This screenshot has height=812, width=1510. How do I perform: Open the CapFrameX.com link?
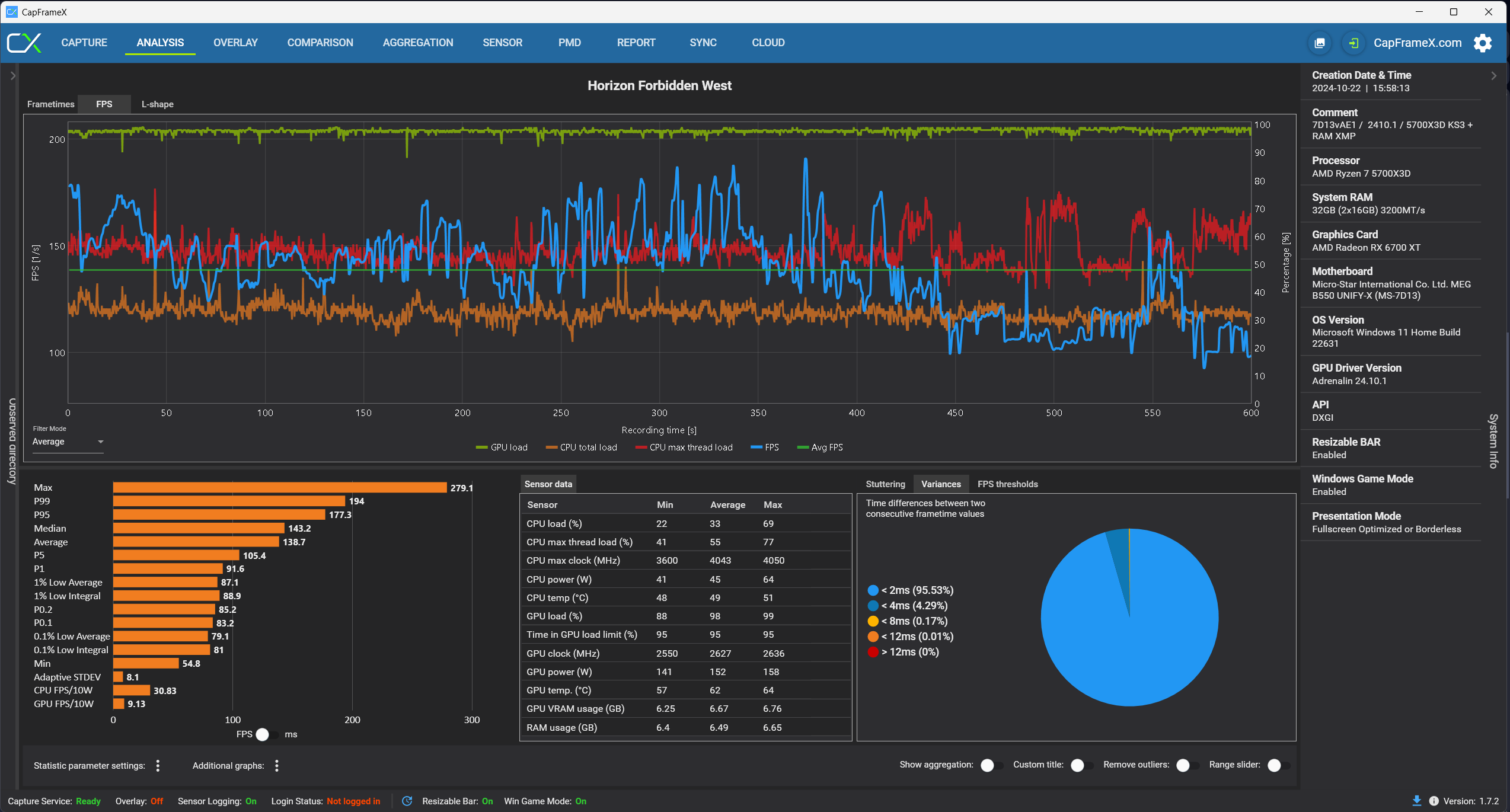(1417, 43)
